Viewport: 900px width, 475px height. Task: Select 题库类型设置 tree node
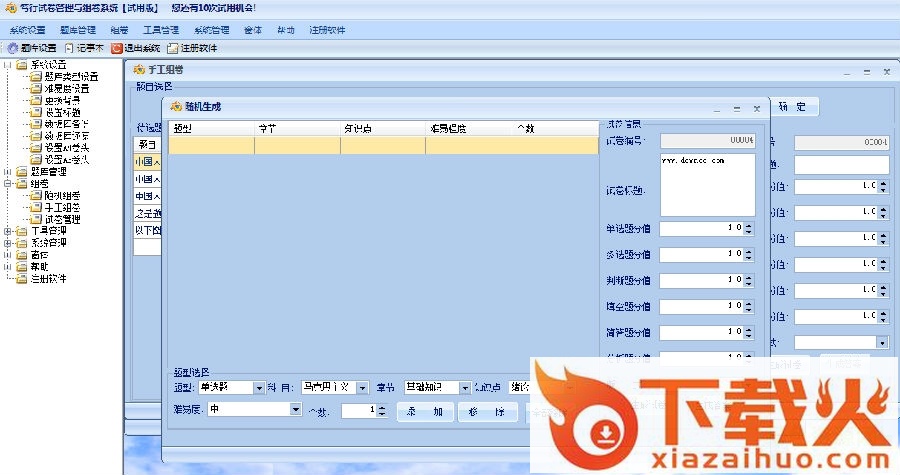[70, 76]
